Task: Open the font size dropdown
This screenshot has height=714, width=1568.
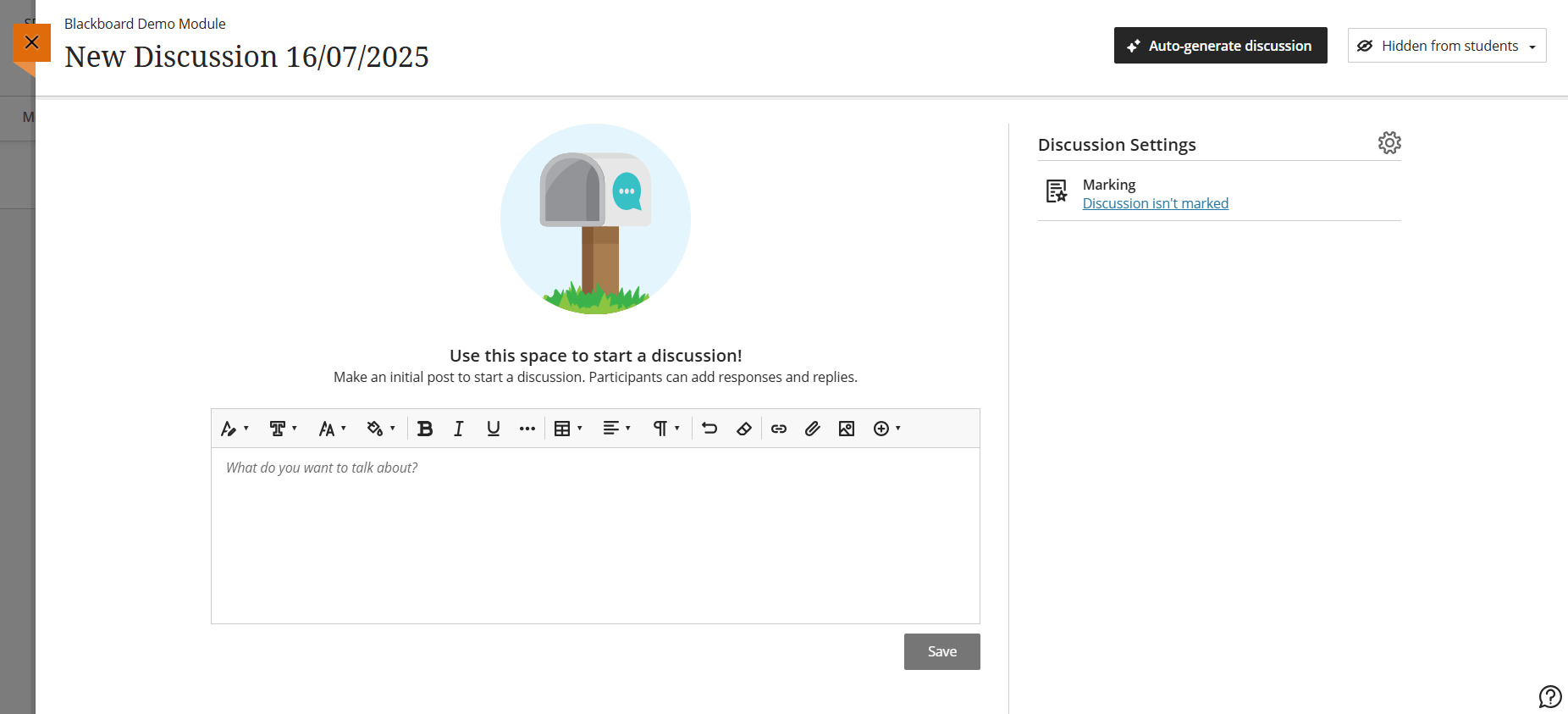Action: tap(332, 429)
